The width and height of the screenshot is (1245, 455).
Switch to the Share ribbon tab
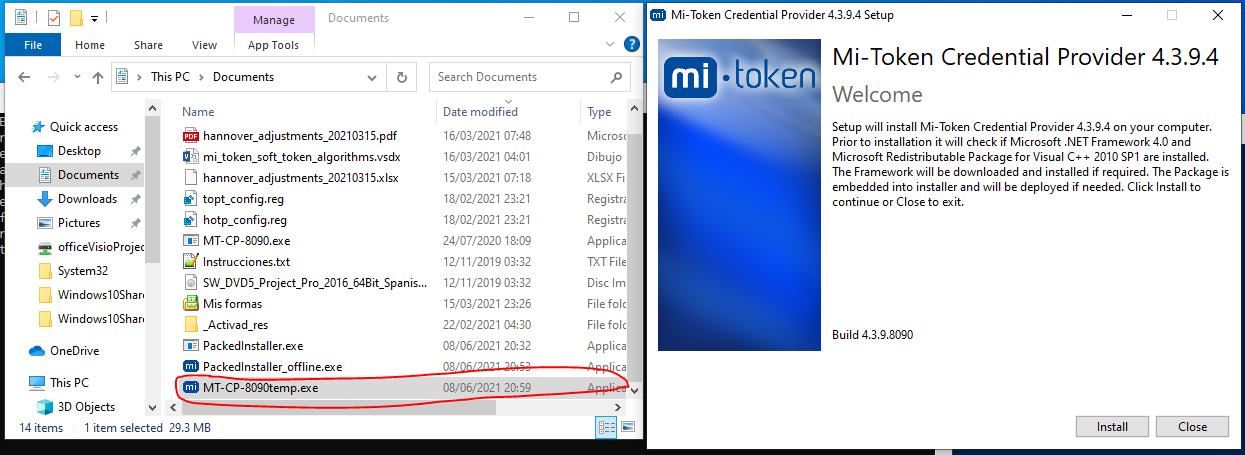148,45
